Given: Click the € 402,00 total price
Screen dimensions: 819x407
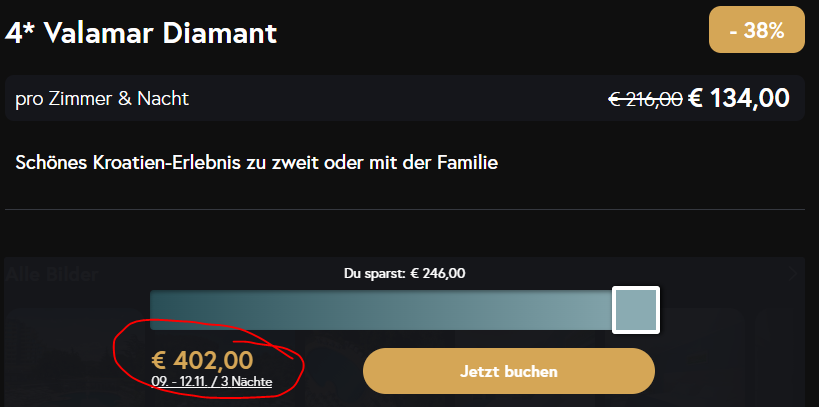Looking at the screenshot, I should [202, 361].
